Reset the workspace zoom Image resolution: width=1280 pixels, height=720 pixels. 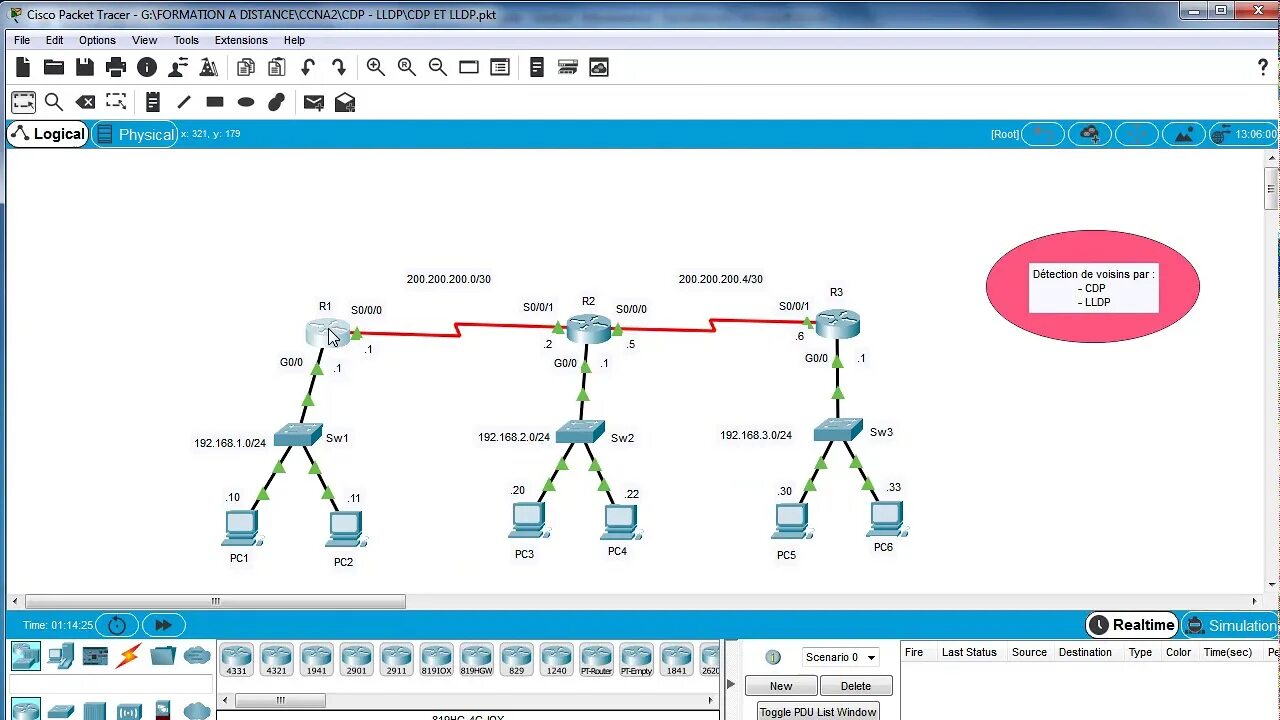tap(407, 67)
